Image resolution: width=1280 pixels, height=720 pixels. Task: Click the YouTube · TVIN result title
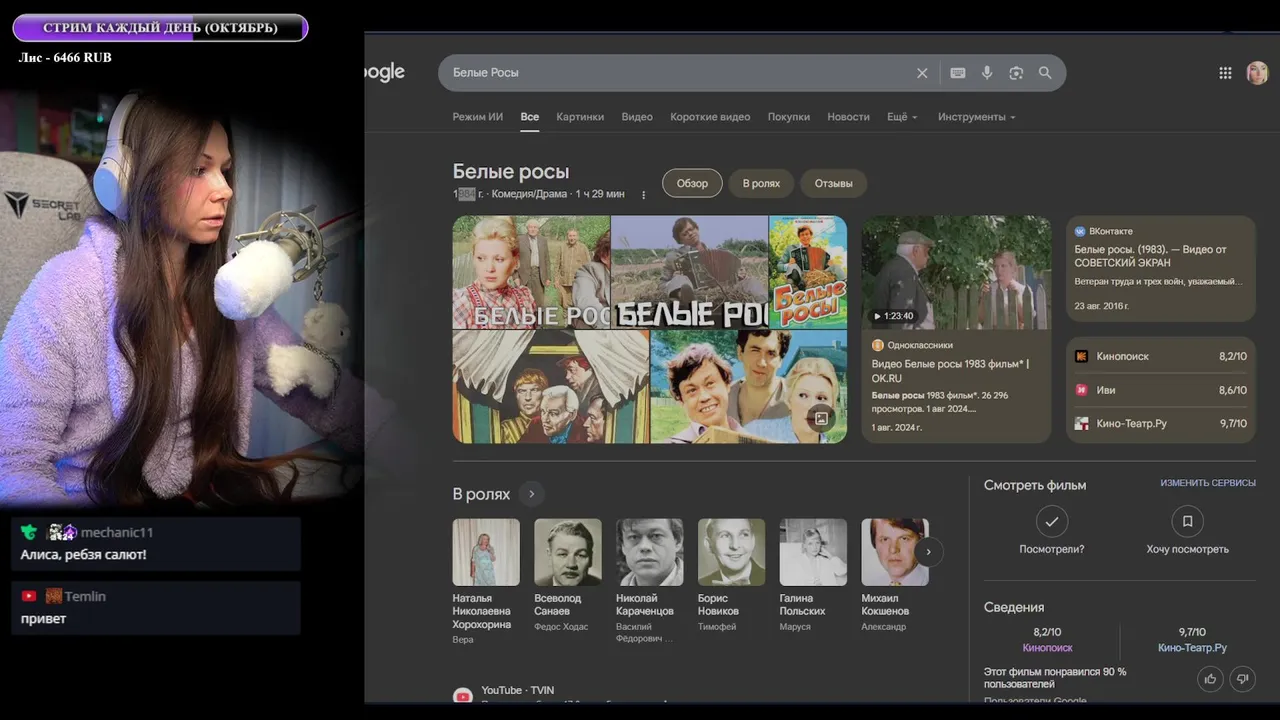517,690
